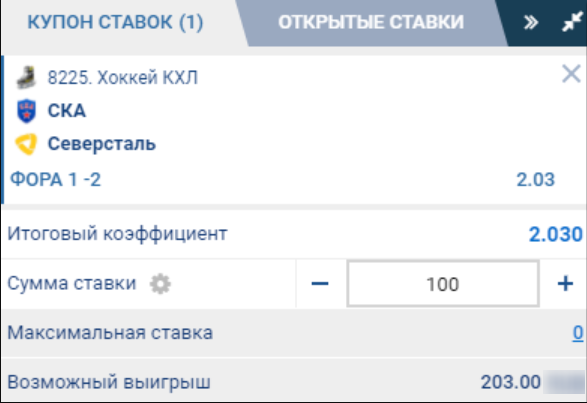Increase the bet amount with plus

pos(565,284)
